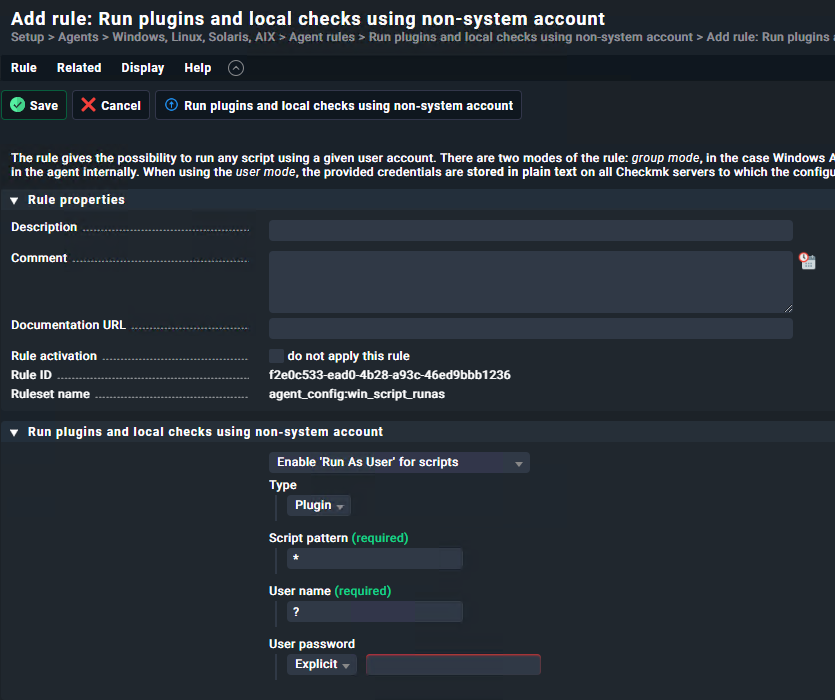835x700 pixels.
Task: Open the Explicit password type dropdown
Action: (x=322, y=665)
